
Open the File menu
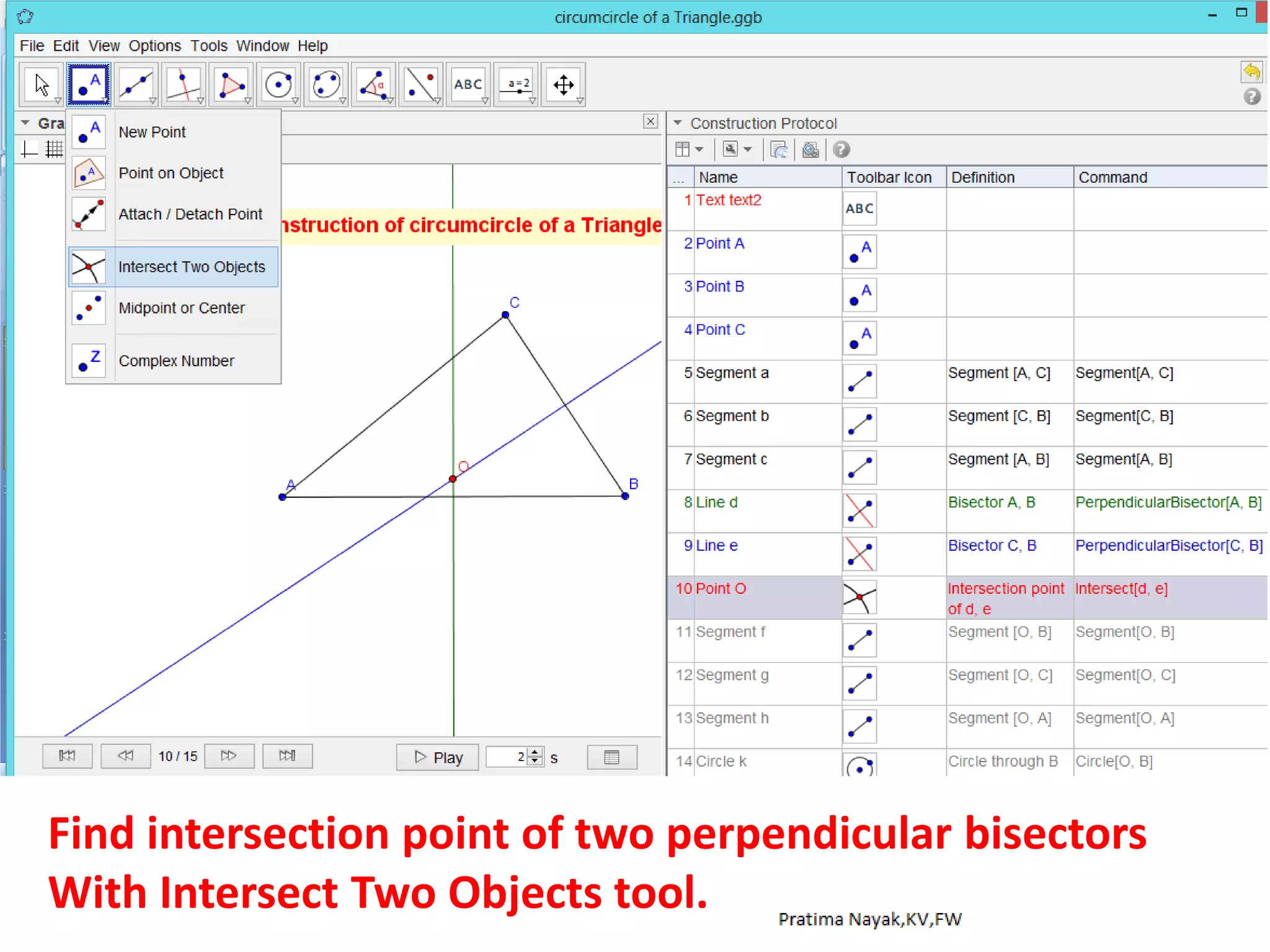[32, 46]
